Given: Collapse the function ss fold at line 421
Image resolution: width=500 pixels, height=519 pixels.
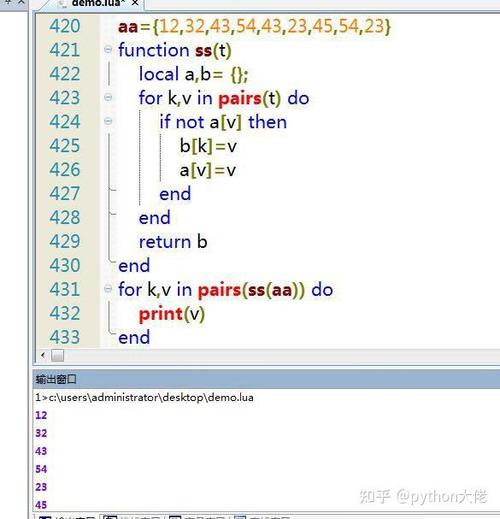Looking at the screenshot, I should coord(108,50).
